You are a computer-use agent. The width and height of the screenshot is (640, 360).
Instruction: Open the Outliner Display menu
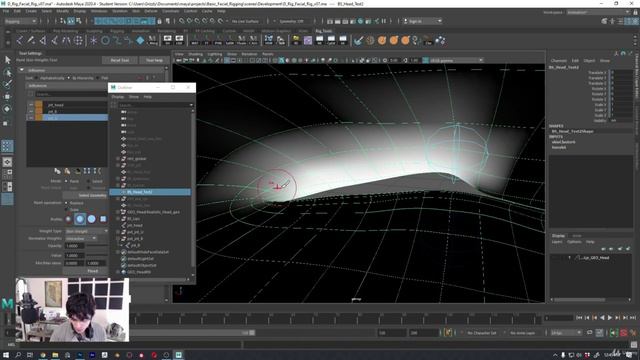click(x=118, y=97)
